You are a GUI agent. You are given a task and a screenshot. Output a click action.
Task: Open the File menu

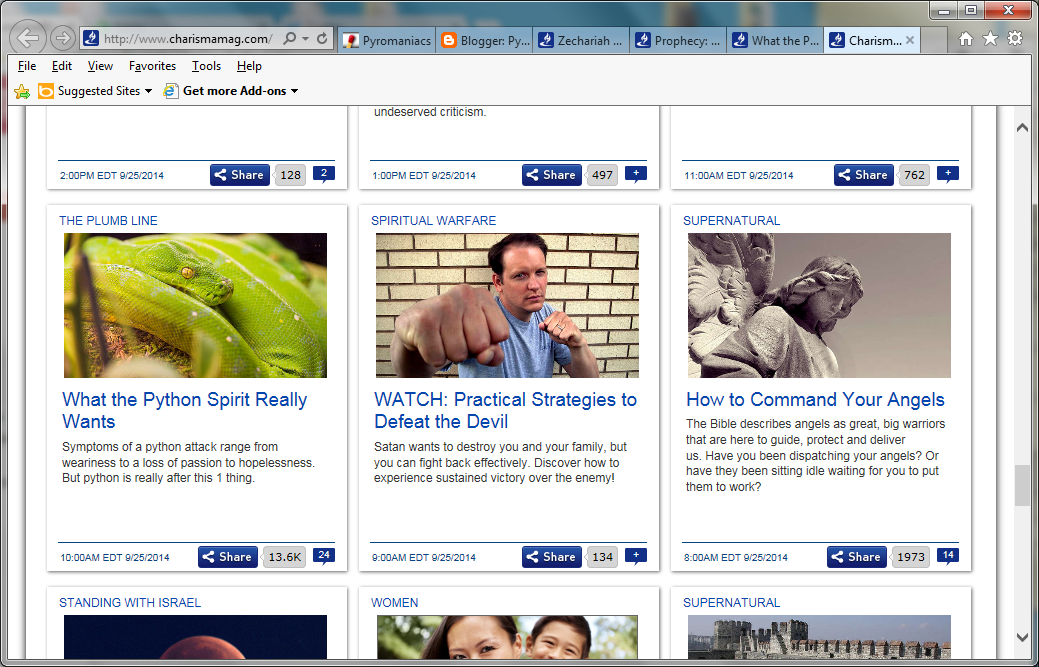27,66
